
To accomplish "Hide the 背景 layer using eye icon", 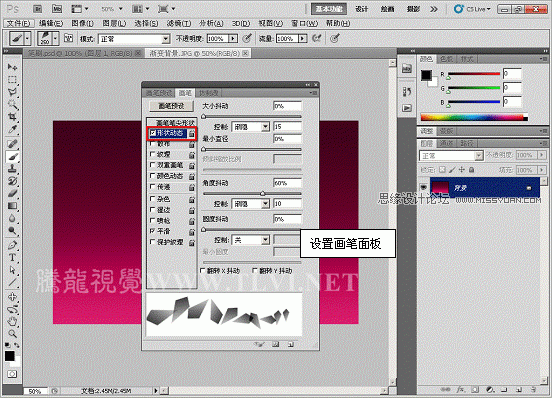I will click(x=424, y=187).
